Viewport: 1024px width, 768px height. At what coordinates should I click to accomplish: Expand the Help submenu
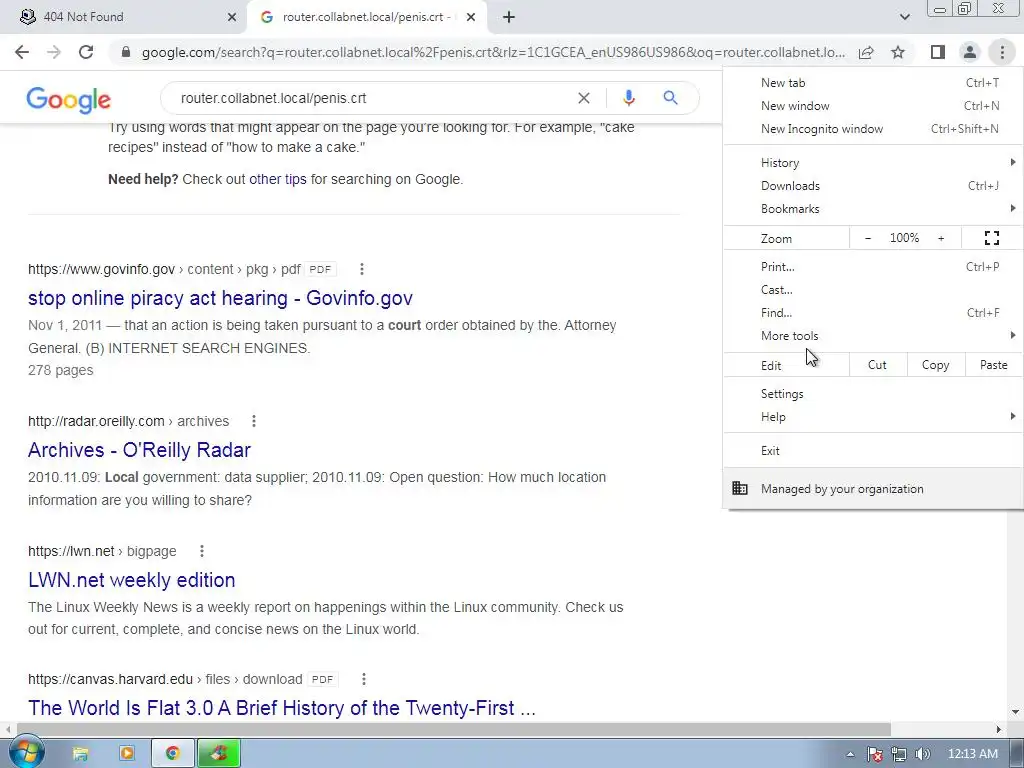coord(873,417)
